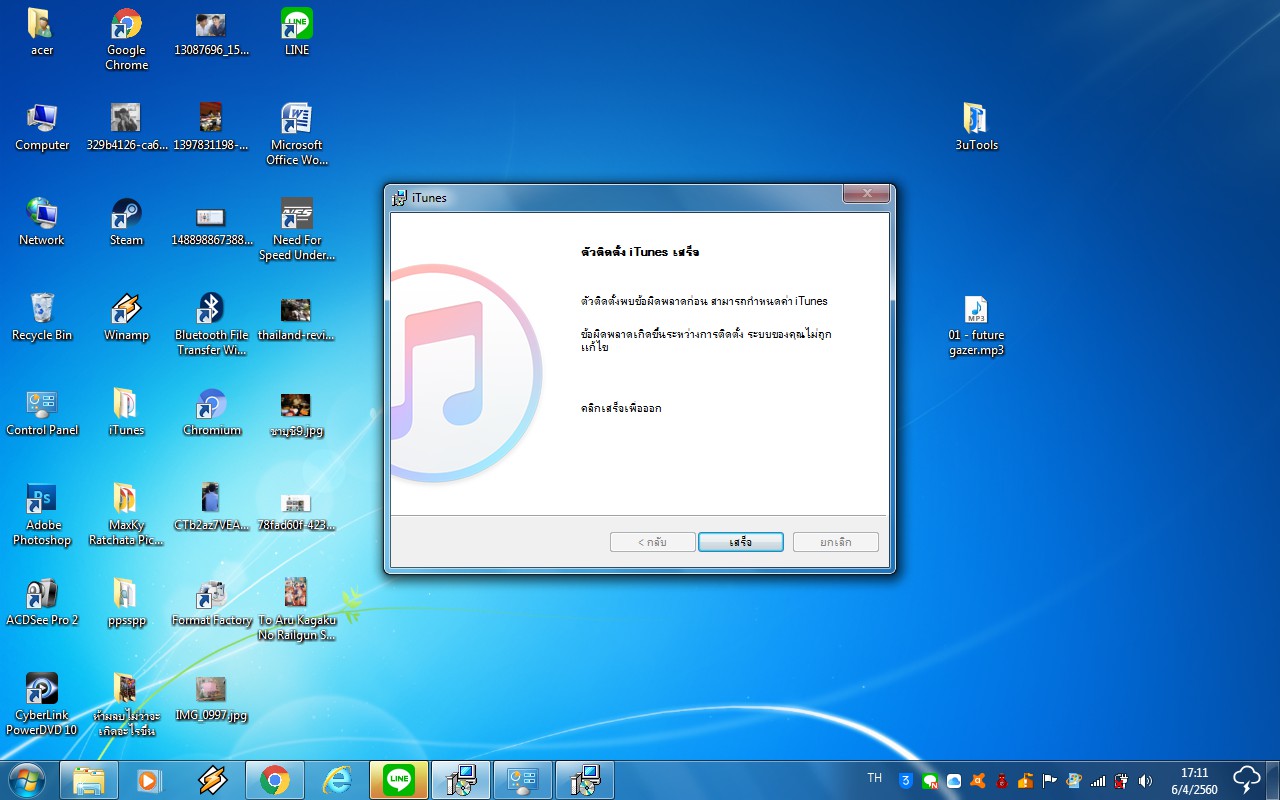This screenshot has width=1280, height=800.
Task: Select the IMG_0997.jpg image file
Action: [x=211, y=697]
